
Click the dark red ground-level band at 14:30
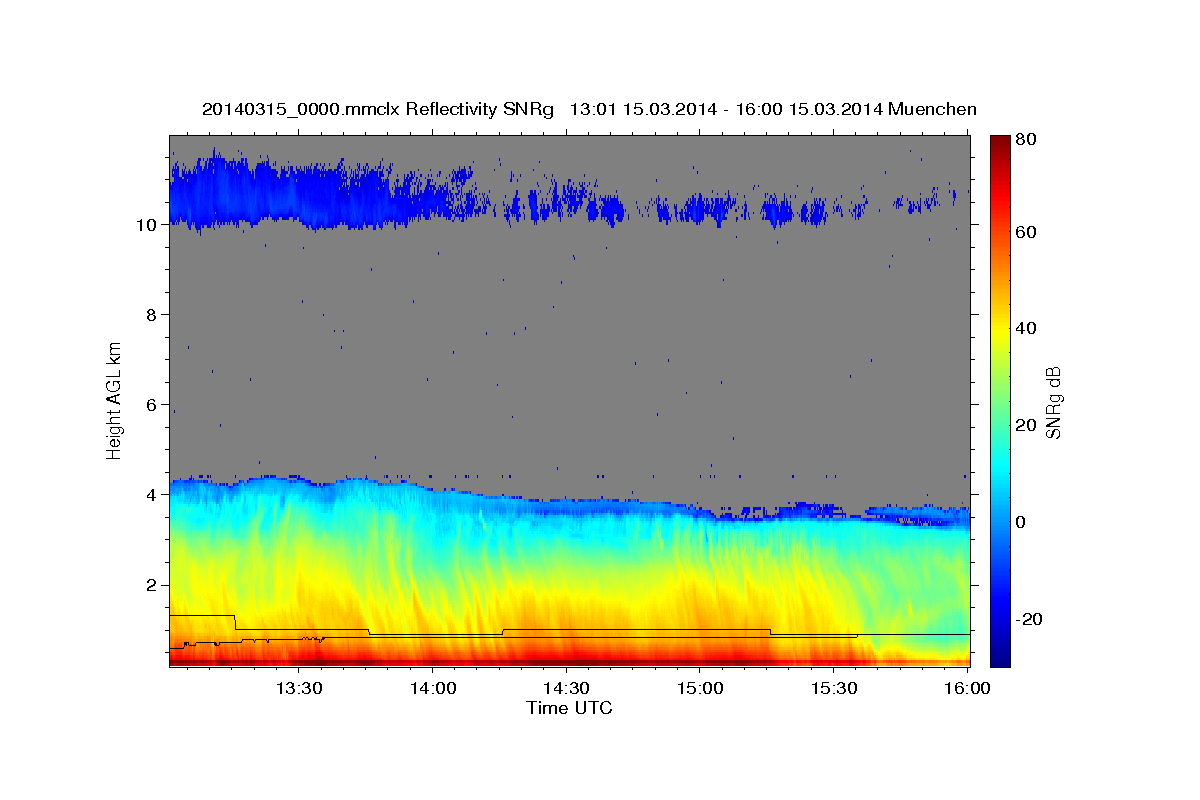(566, 662)
